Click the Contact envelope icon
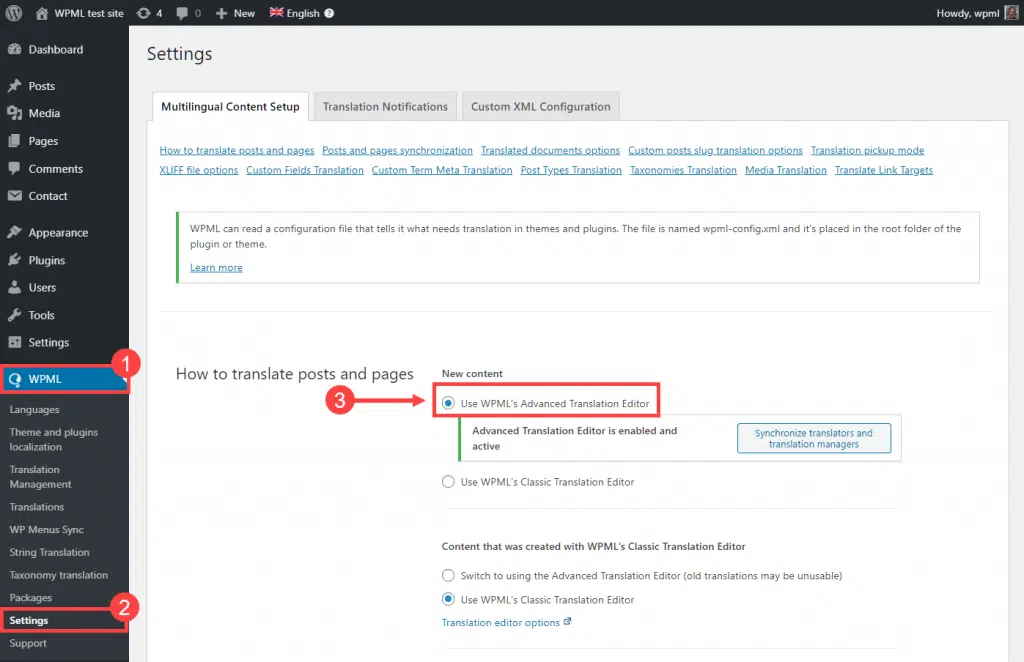 pos(14,196)
